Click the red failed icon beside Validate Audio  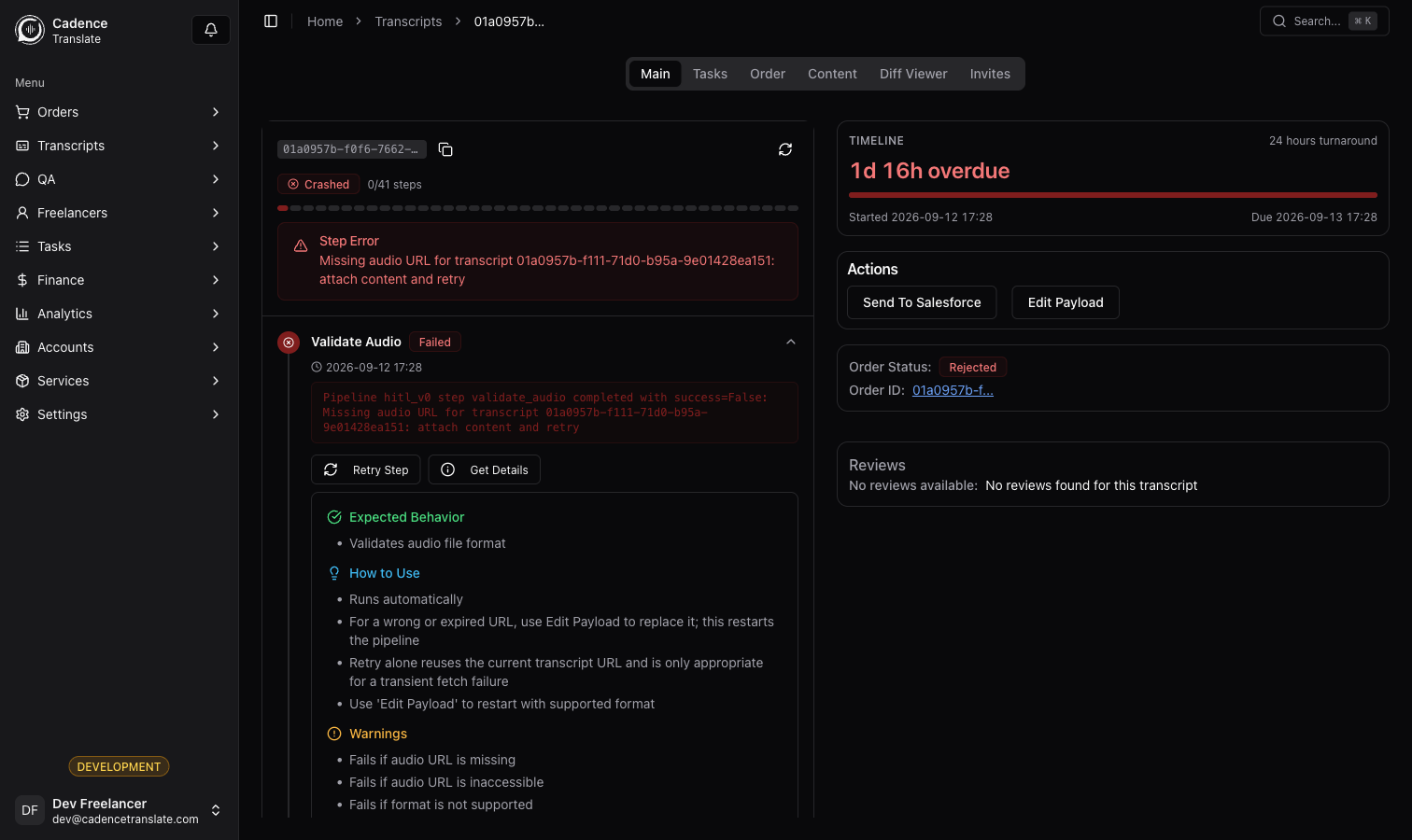[x=289, y=343]
